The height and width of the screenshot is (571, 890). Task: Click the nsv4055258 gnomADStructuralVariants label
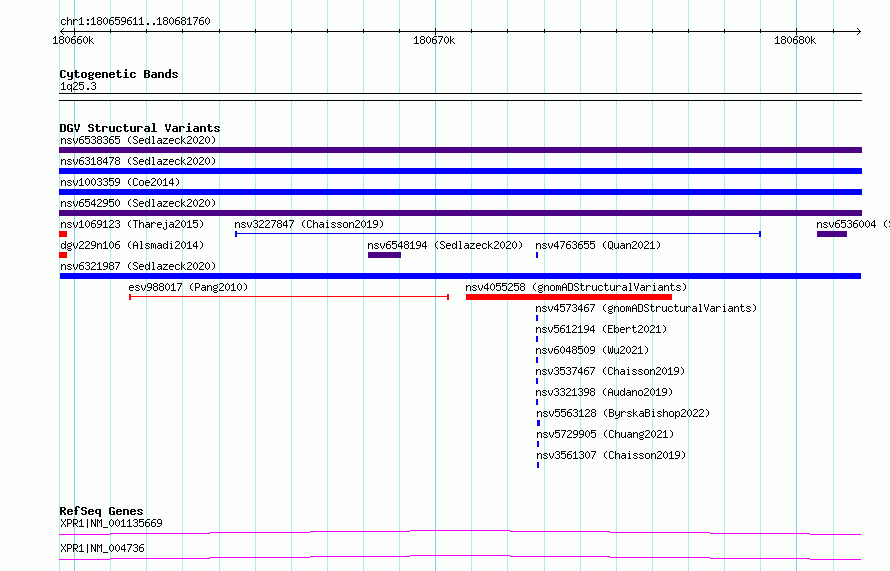(x=576, y=287)
